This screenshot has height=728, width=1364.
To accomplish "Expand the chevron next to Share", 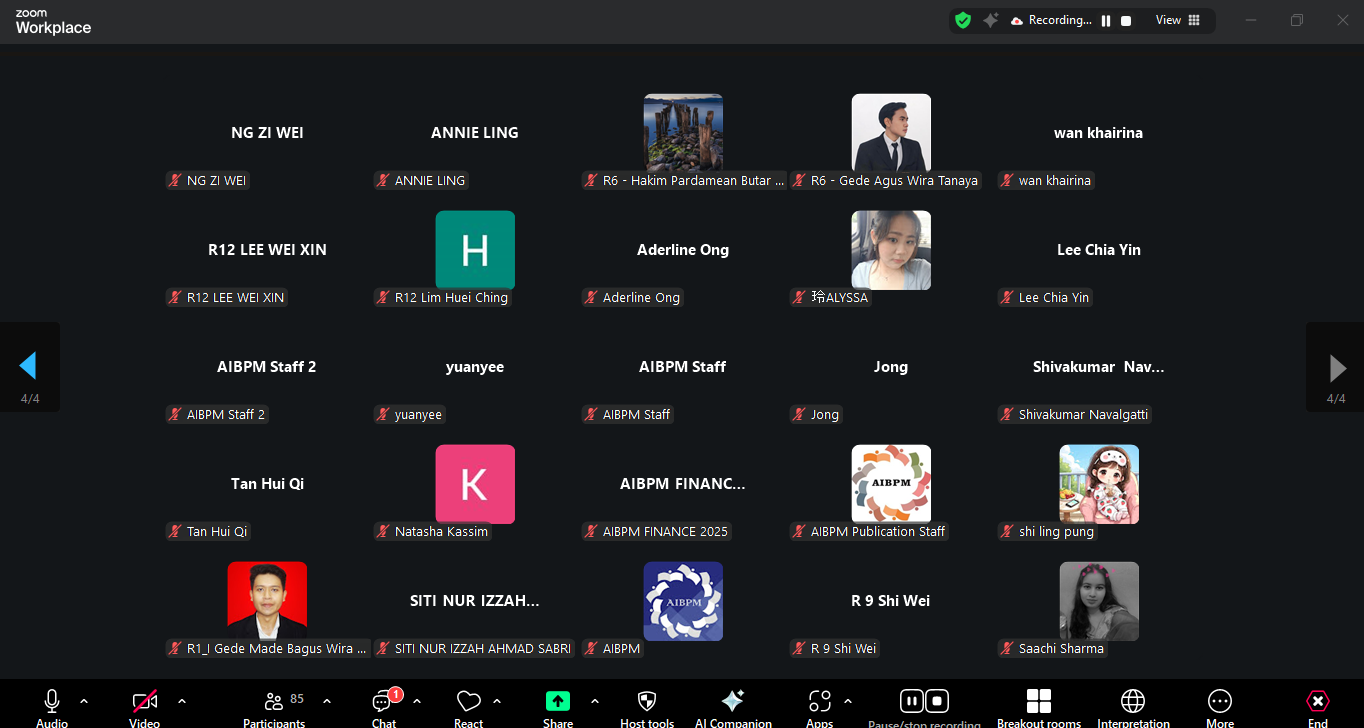I will [595, 701].
